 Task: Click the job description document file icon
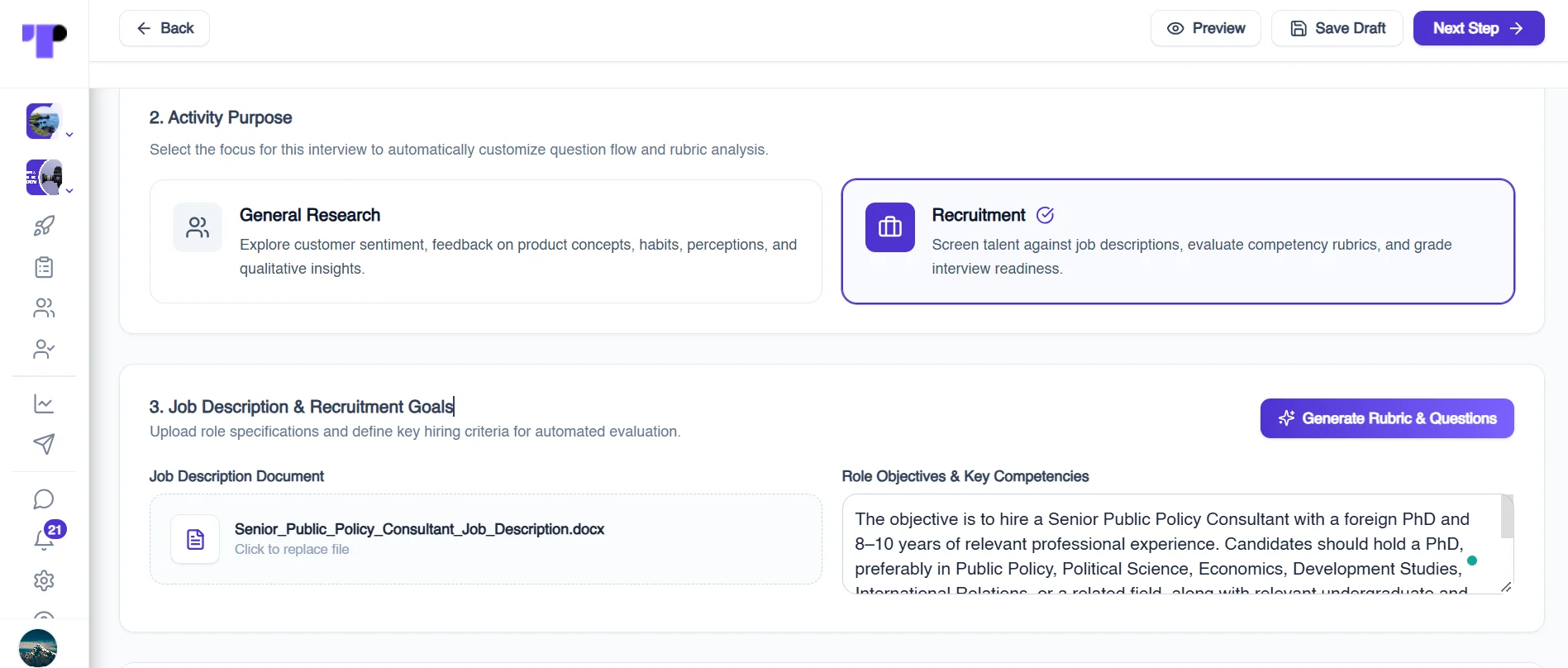point(195,539)
